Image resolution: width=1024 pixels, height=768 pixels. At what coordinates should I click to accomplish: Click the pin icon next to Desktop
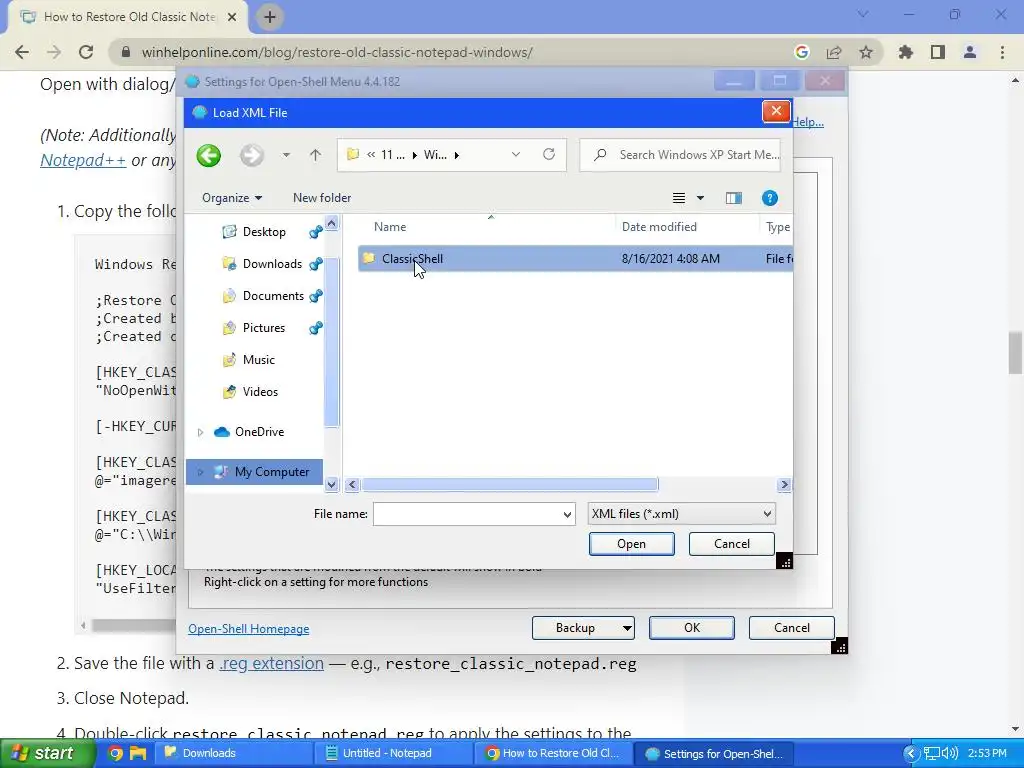(316, 232)
